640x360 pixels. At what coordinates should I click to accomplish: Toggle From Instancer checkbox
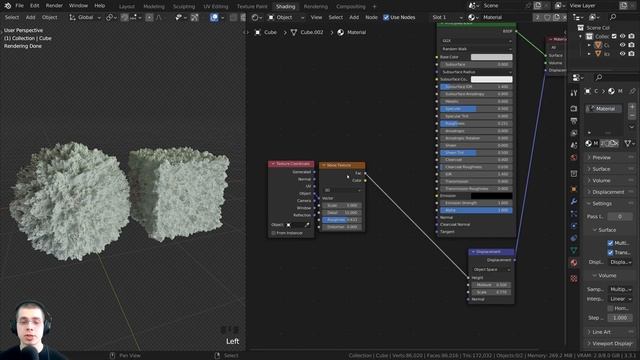pyautogui.click(x=273, y=233)
